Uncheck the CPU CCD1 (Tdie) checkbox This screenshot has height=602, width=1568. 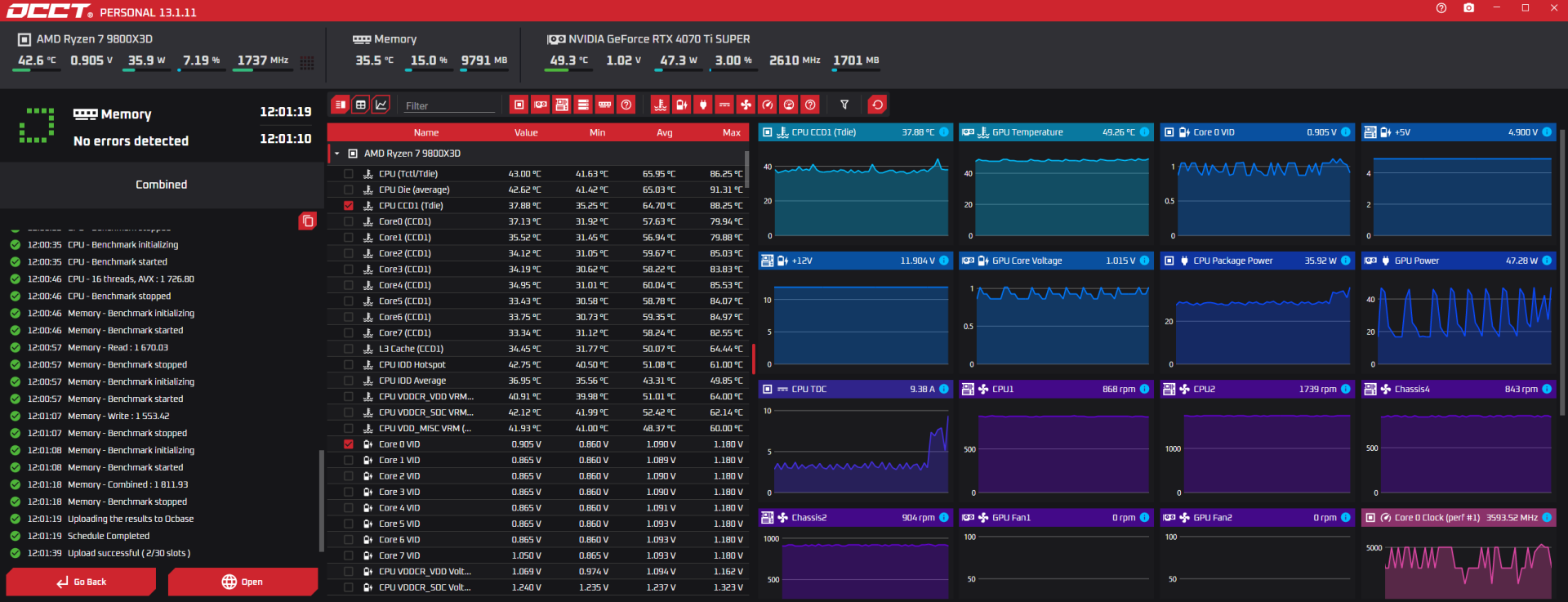(349, 206)
